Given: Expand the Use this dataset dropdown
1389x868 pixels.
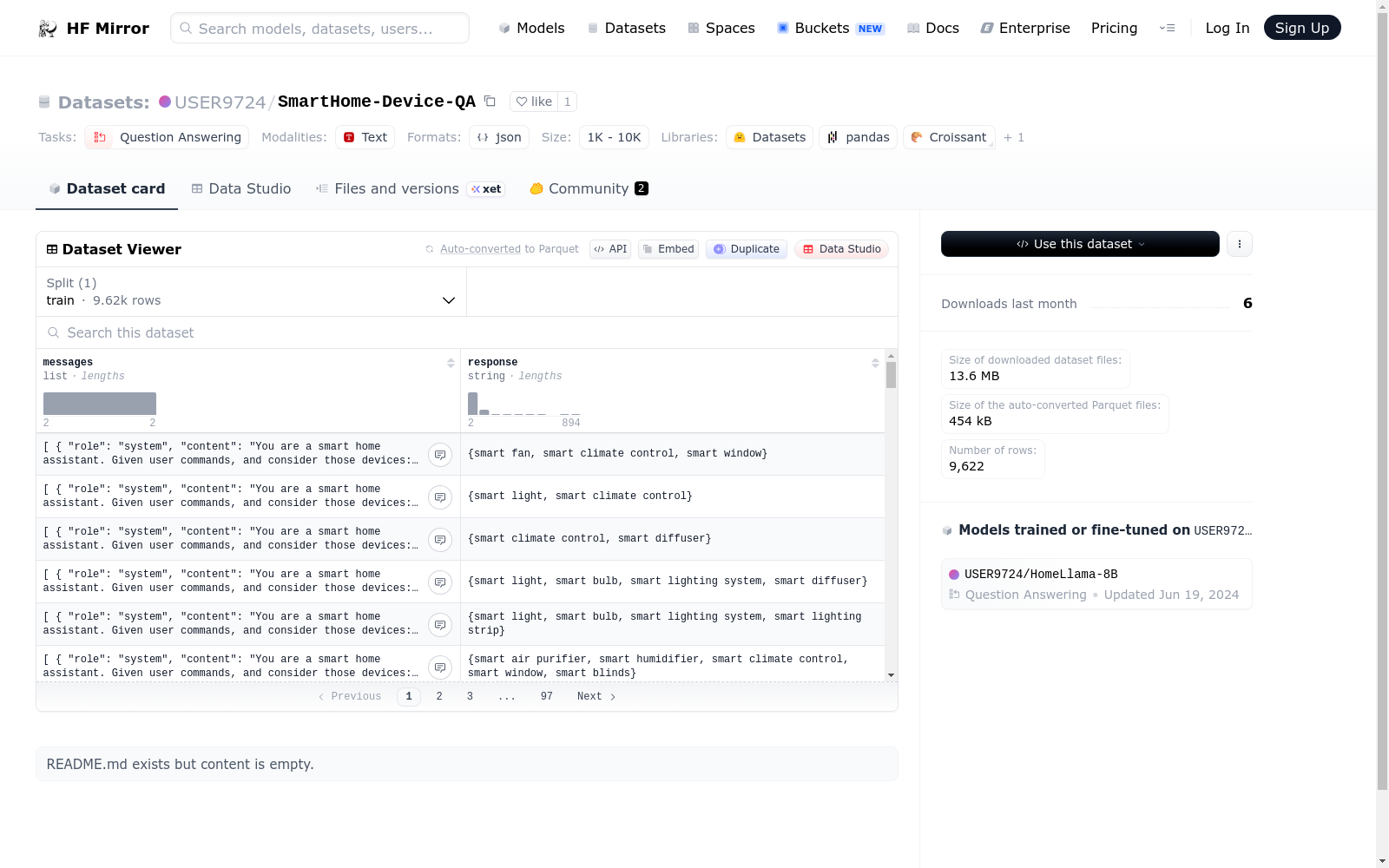Looking at the screenshot, I should click(x=1080, y=244).
